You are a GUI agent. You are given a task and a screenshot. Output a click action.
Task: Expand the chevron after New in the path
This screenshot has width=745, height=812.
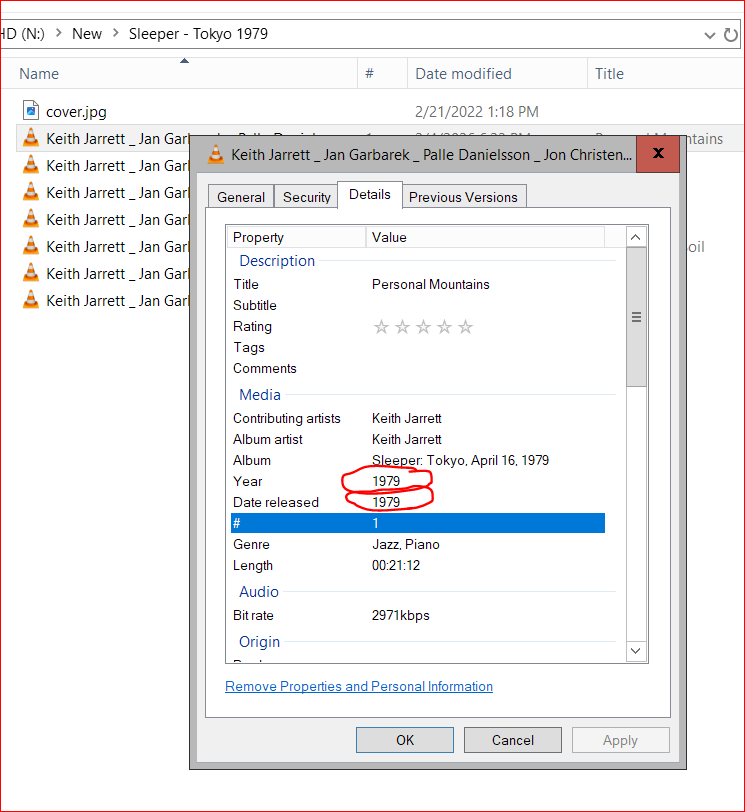115,33
